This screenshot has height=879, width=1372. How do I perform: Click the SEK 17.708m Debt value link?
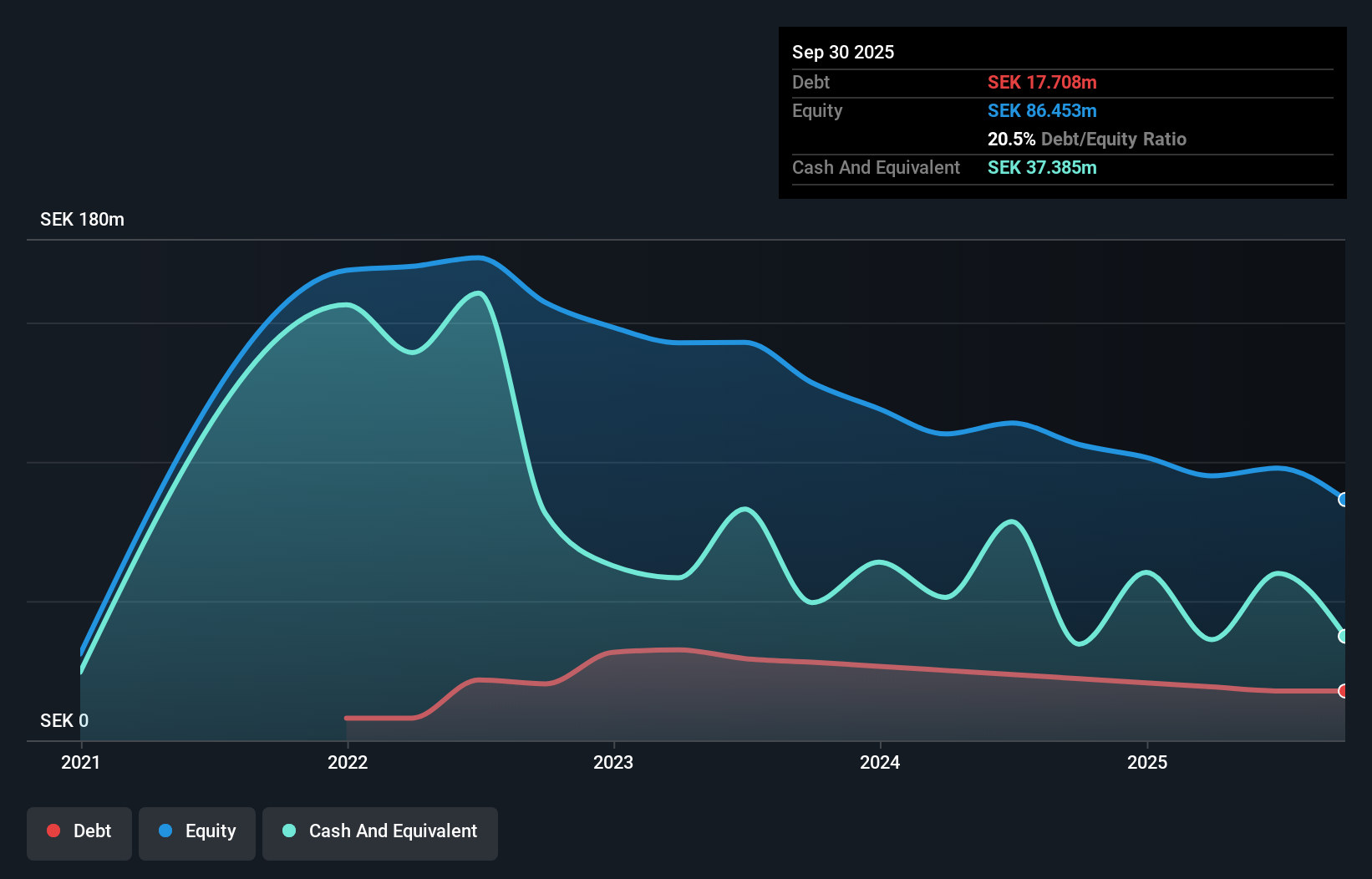tap(1042, 82)
